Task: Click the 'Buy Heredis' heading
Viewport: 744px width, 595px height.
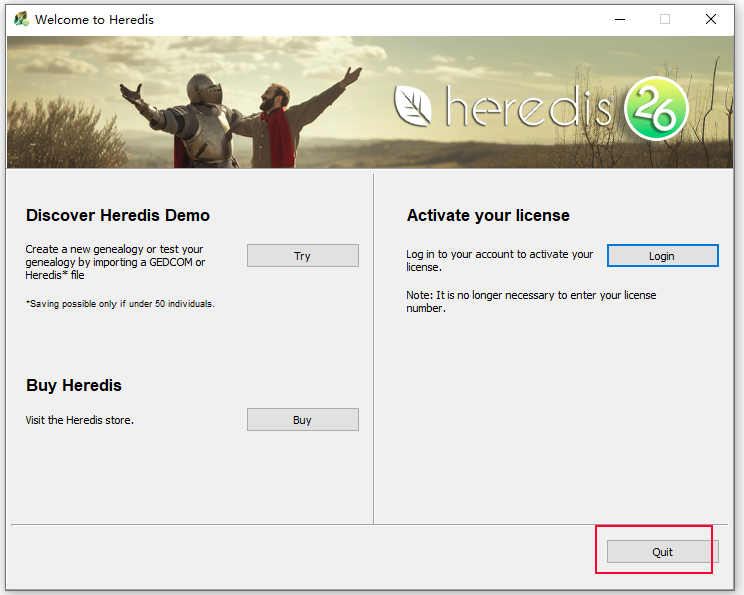Action: (x=74, y=385)
